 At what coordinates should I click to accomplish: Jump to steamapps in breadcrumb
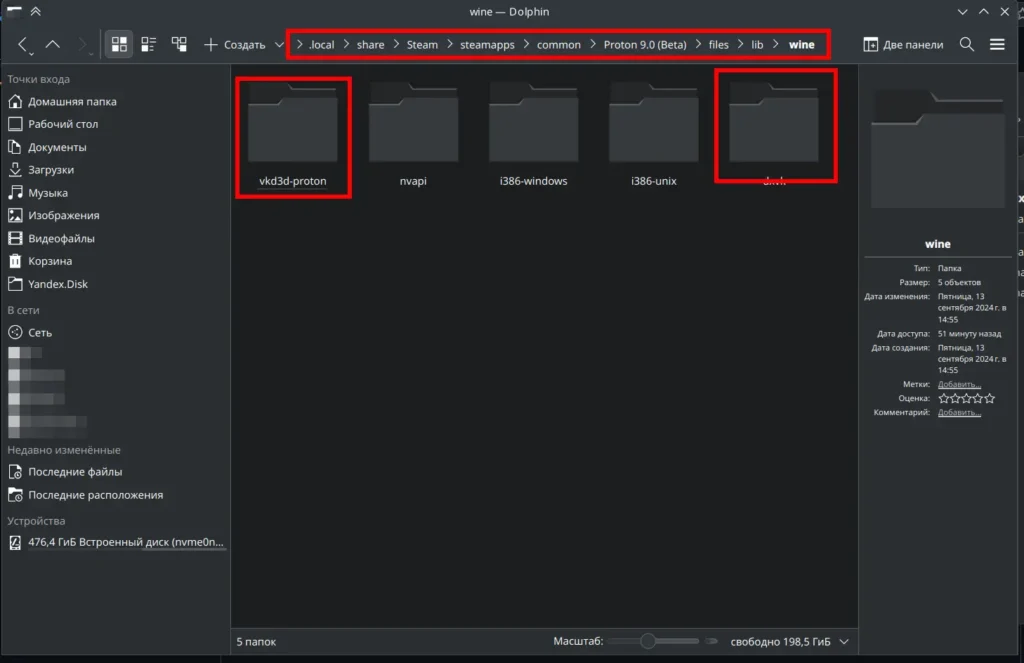coord(487,44)
